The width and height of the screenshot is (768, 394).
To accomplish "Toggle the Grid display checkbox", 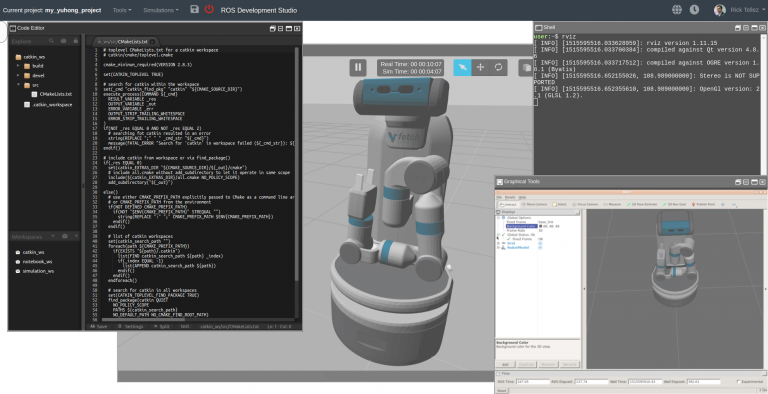I will click(x=540, y=243).
